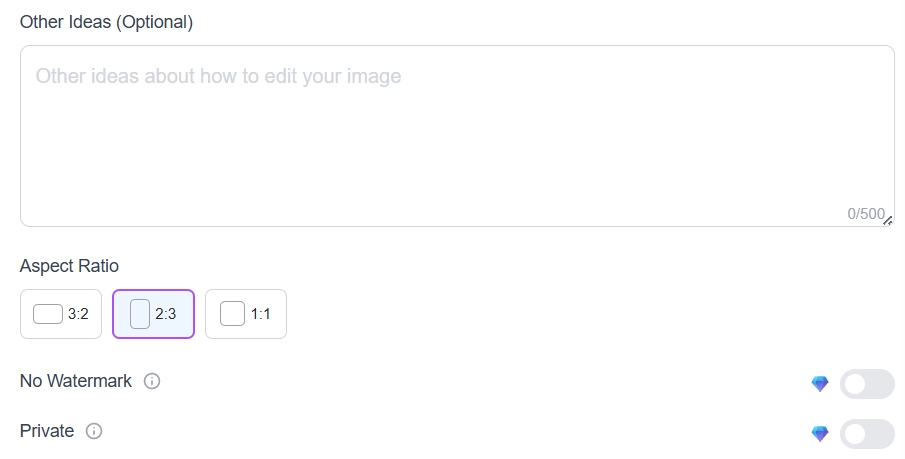This screenshot has height=459, width=905.
Task: Click the 0/500 character counter
Action: click(x=865, y=214)
